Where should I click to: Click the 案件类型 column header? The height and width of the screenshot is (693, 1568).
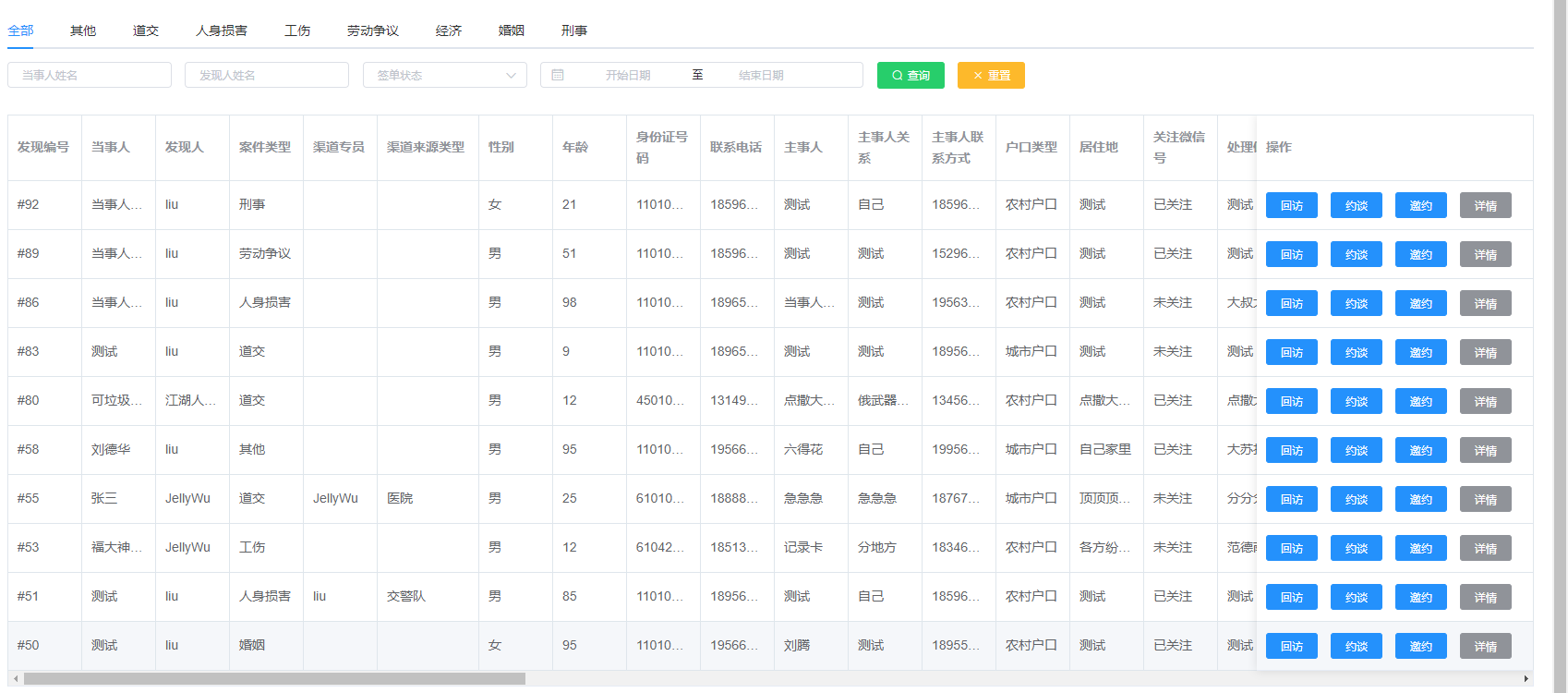(x=265, y=147)
